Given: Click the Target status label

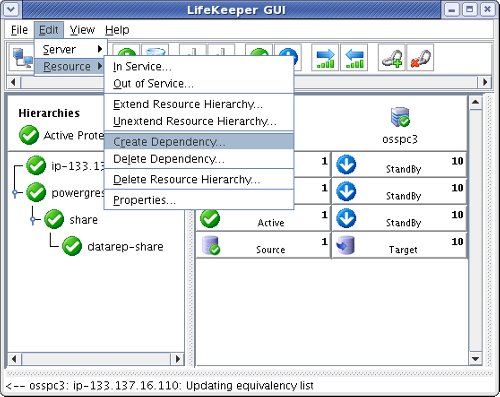Looking at the screenshot, I should [x=403, y=250].
